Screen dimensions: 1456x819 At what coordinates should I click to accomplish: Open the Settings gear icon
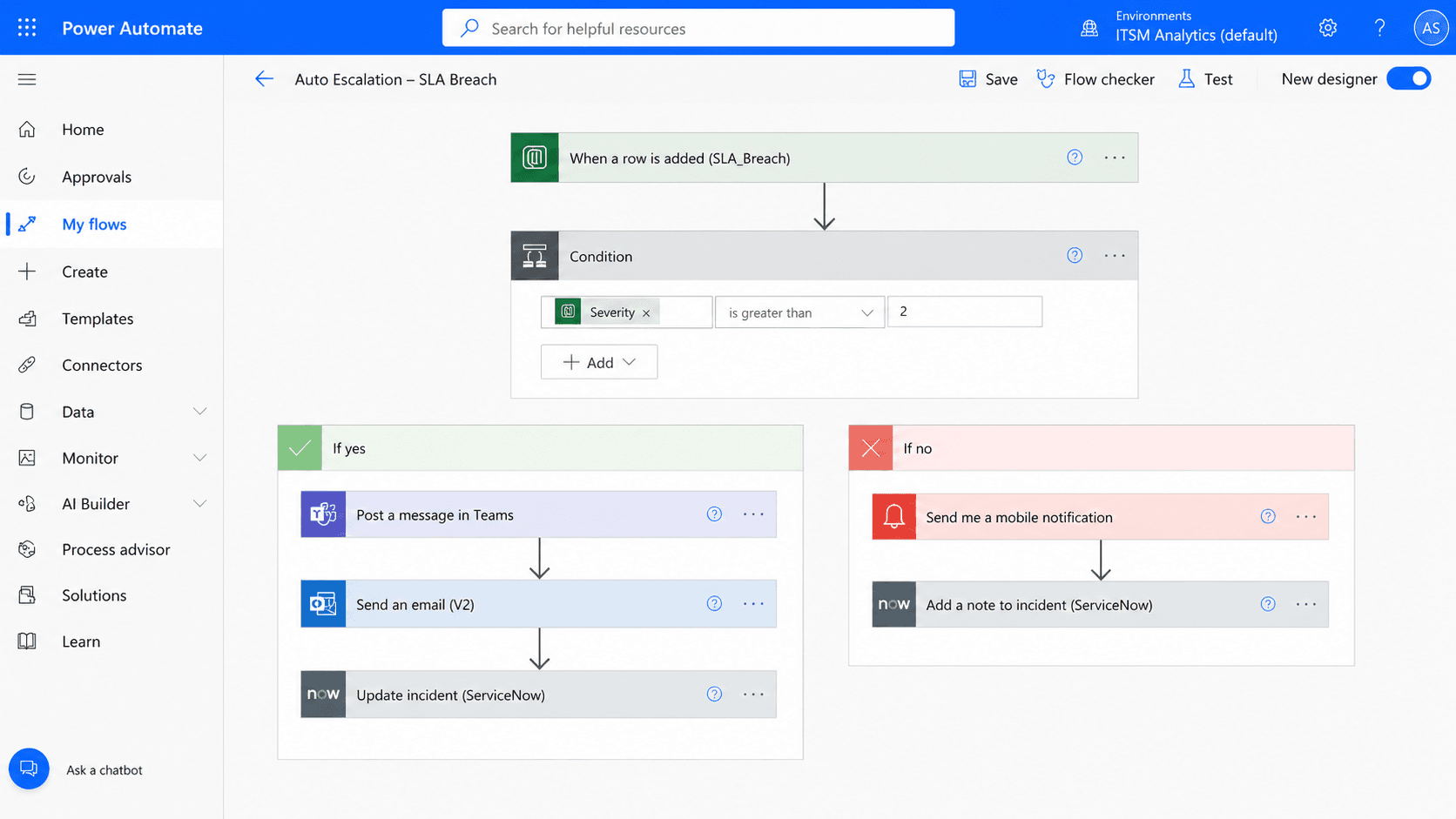pyautogui.click(x=1328, y=28)
